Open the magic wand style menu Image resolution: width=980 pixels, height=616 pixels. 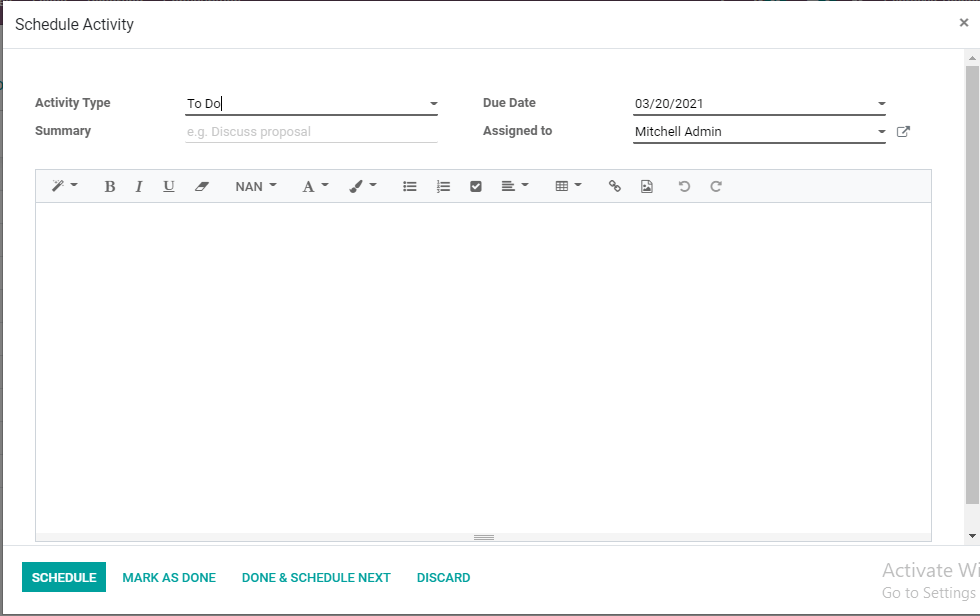point(64,186)
